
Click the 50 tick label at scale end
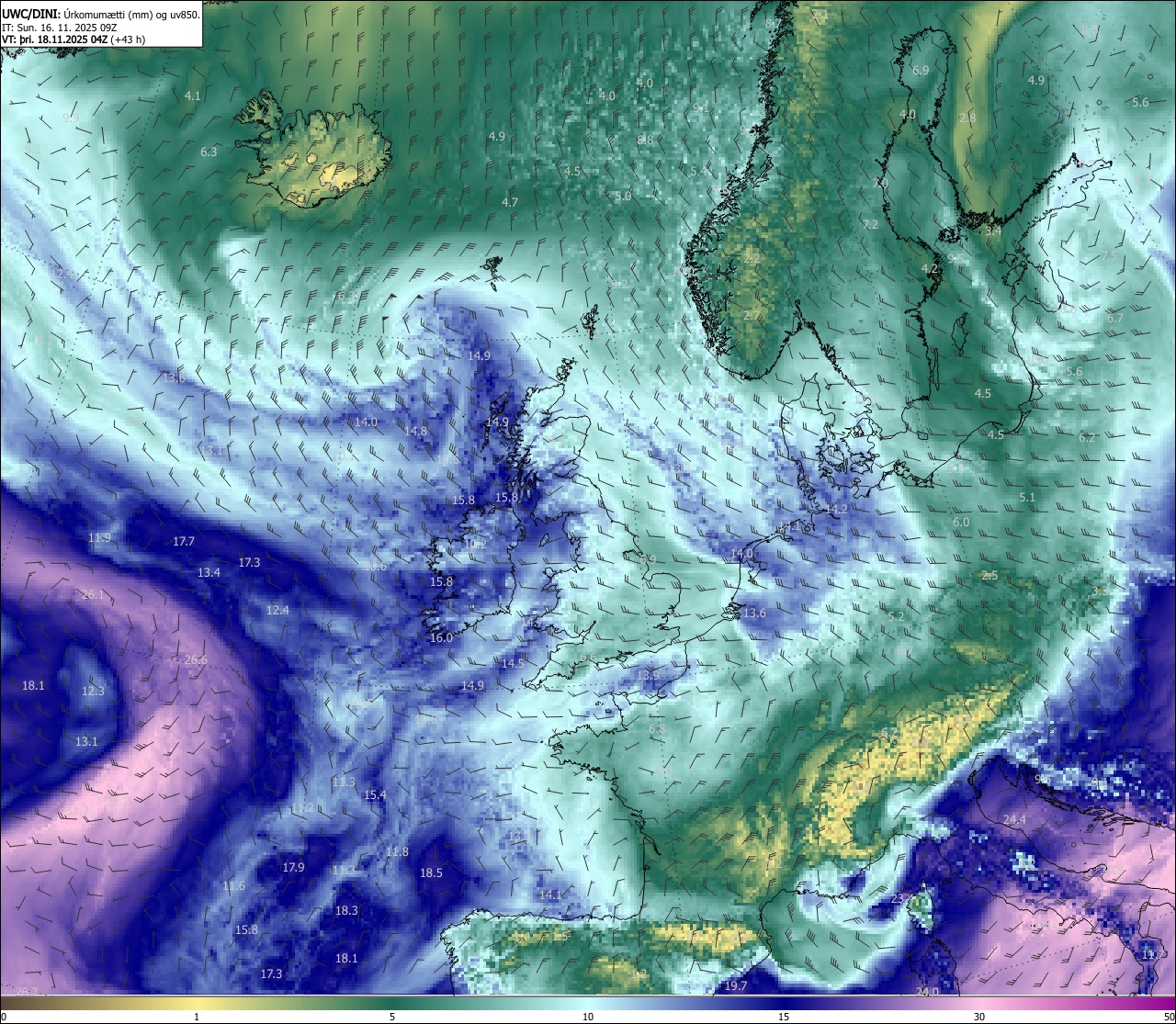[1168, 1017]
